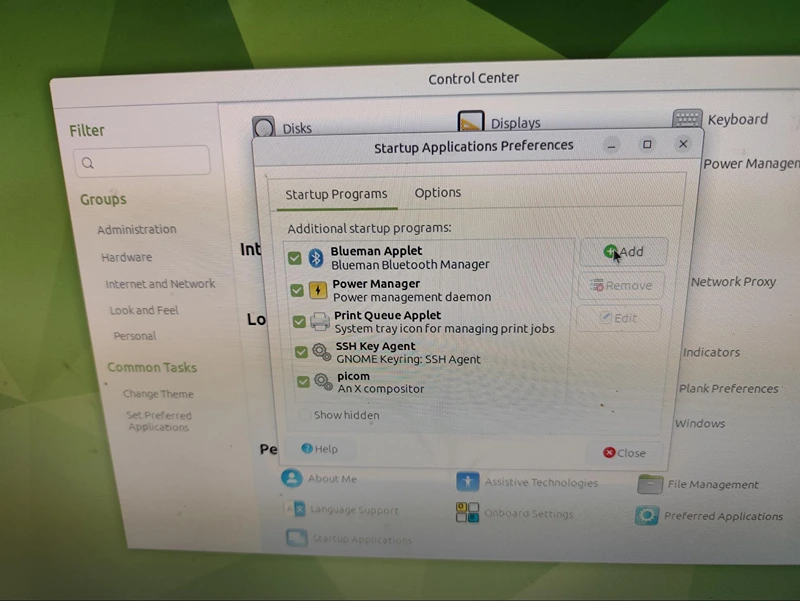Viewport: 800px width, 601px height.
Task: Click Change Theme common task
Action: coord(158,394)
